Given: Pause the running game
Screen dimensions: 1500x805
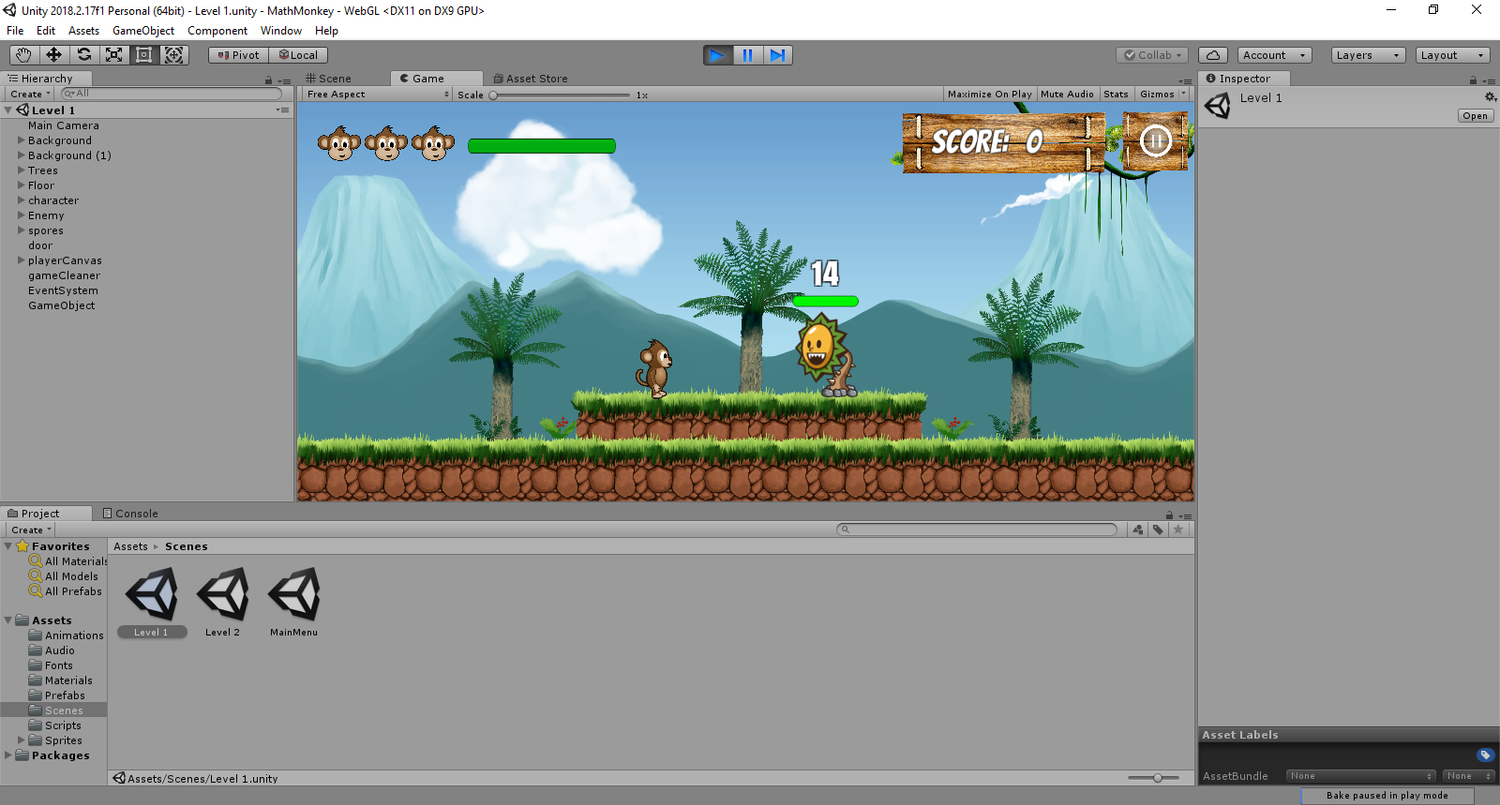Looking at the screenshot, I should 747,55.
